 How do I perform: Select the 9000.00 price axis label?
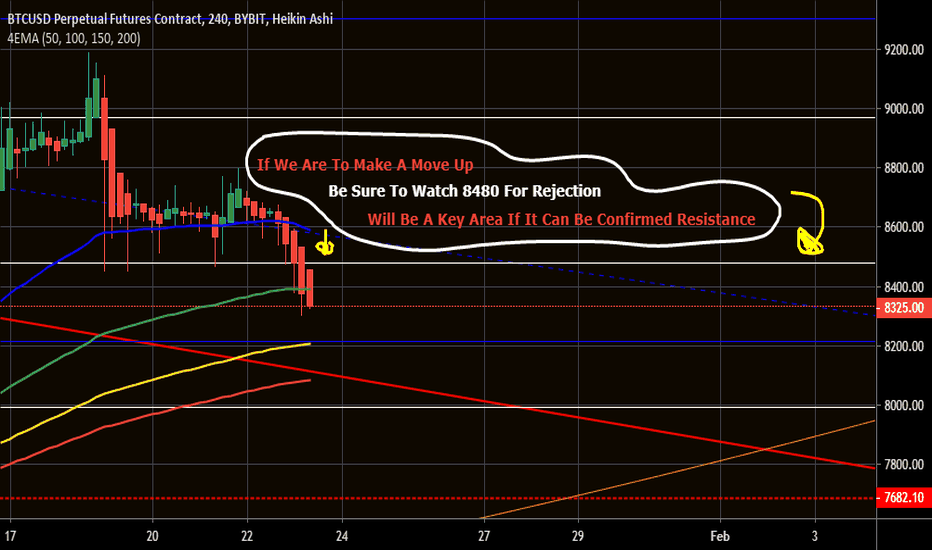pos(903,109)
